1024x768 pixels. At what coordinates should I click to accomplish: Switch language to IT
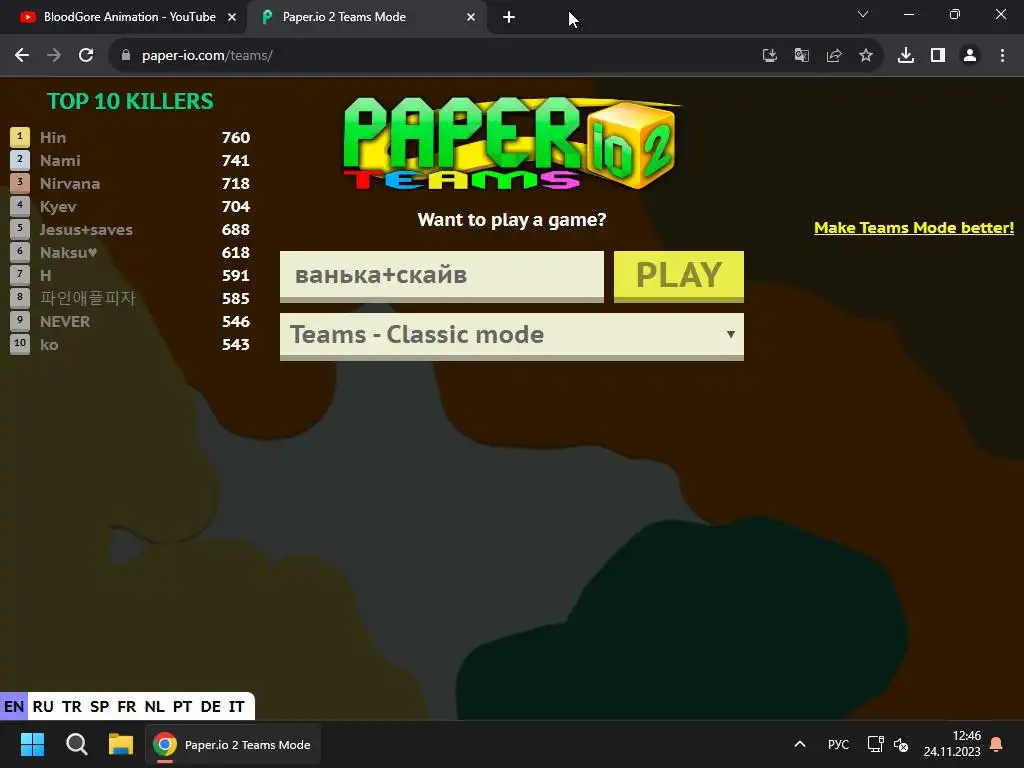(236, 707)
